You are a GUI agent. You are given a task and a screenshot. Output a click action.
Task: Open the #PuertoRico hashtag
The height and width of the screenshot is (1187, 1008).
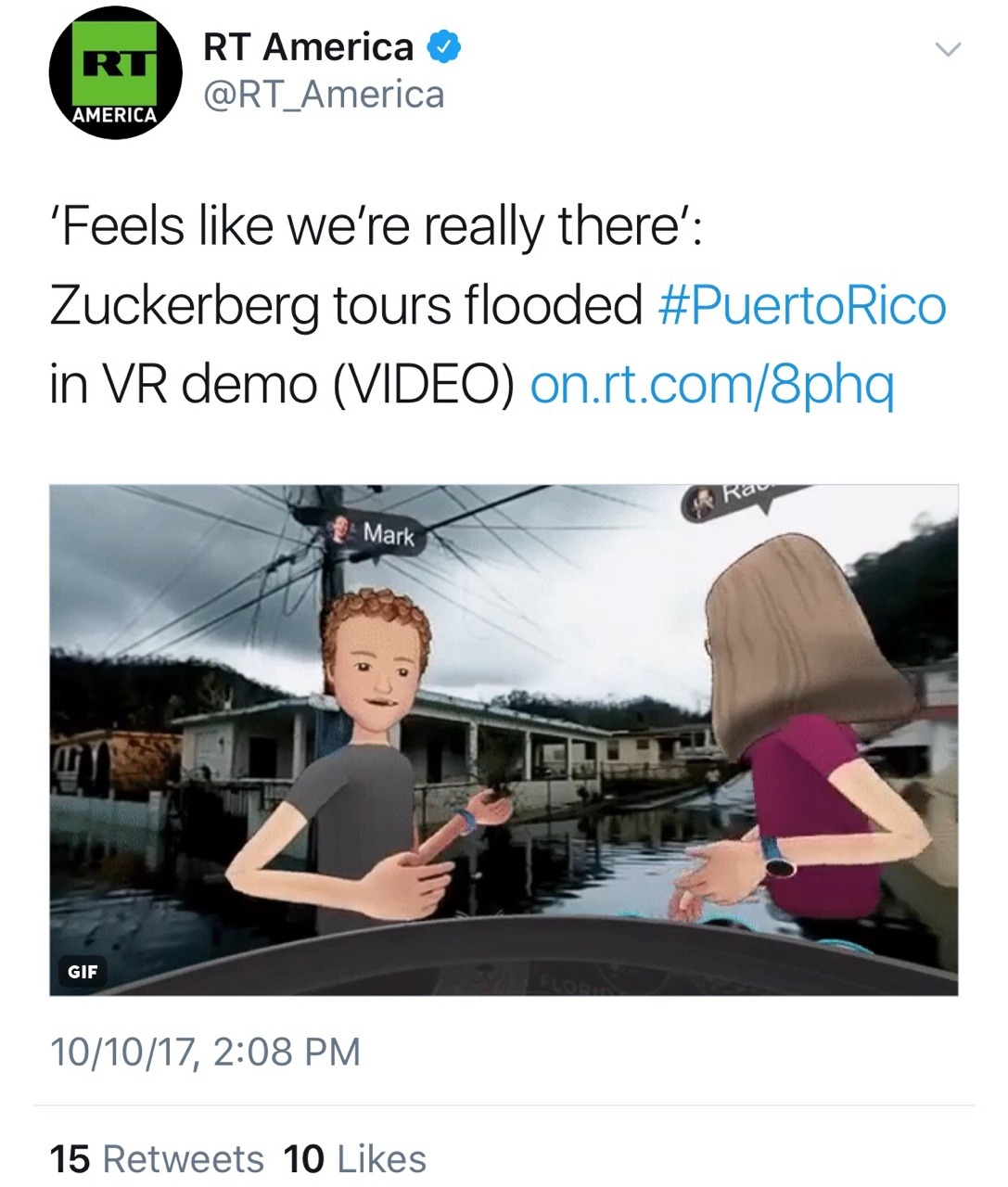(802, 306)
